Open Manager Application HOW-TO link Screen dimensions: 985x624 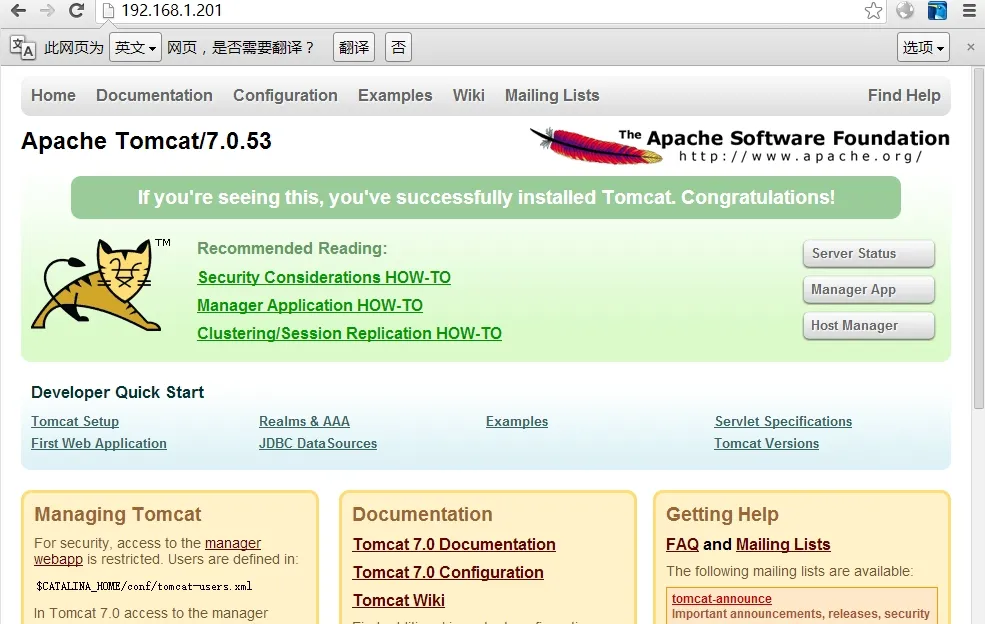(x=310, y=305)
